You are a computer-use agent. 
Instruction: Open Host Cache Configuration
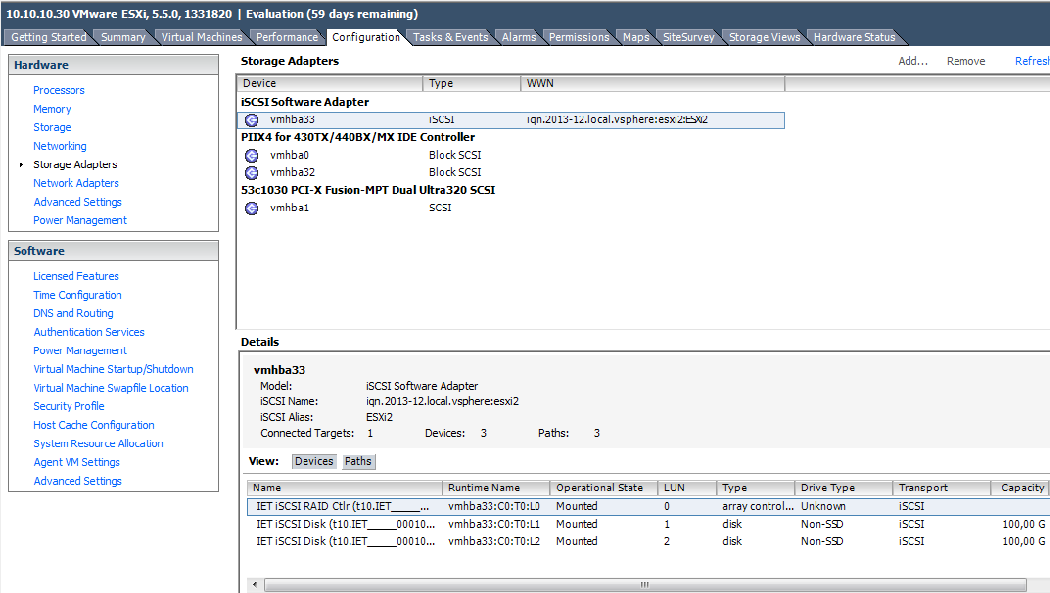(x=94, y=425)
